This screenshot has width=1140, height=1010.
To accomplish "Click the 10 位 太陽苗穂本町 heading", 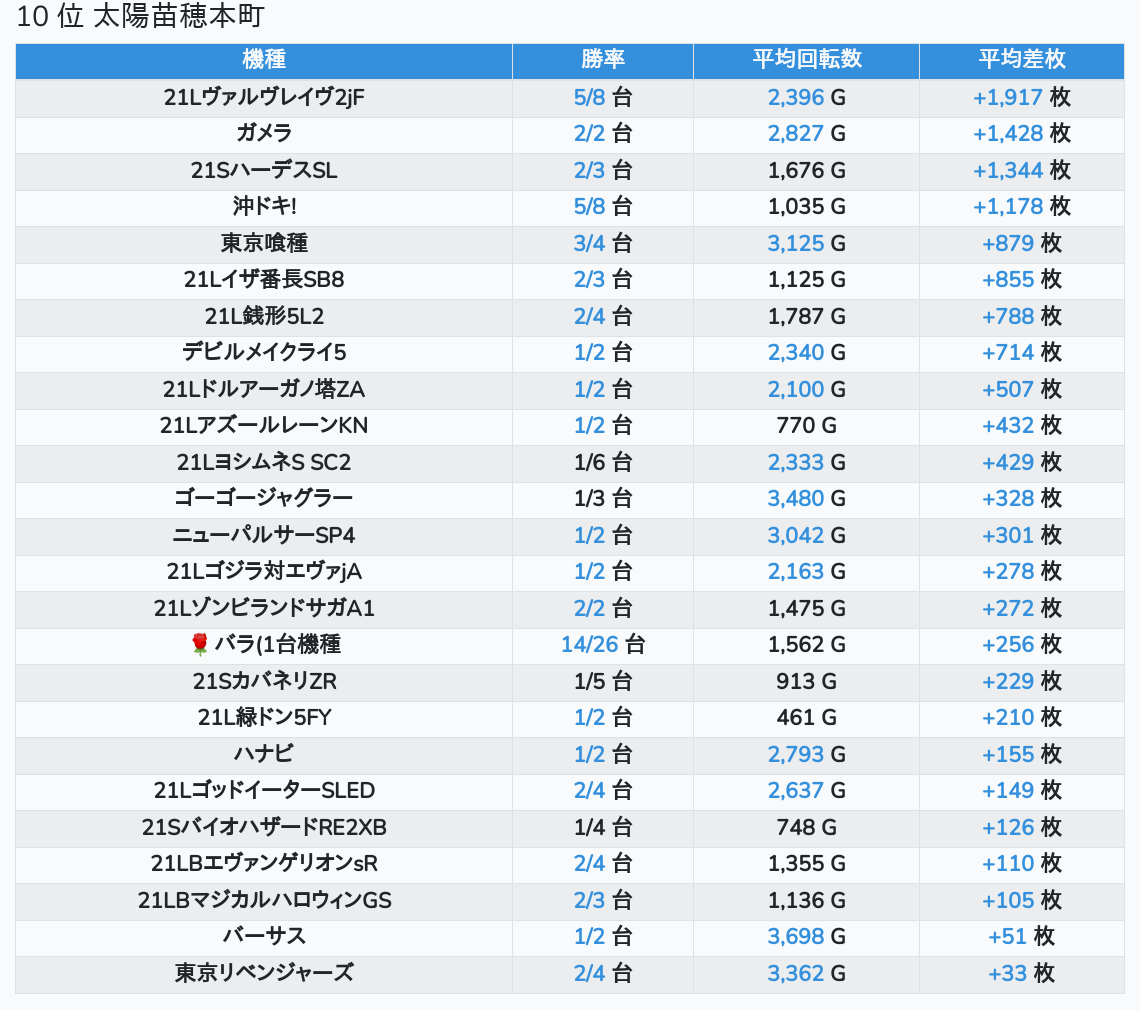I will (141, 17).
